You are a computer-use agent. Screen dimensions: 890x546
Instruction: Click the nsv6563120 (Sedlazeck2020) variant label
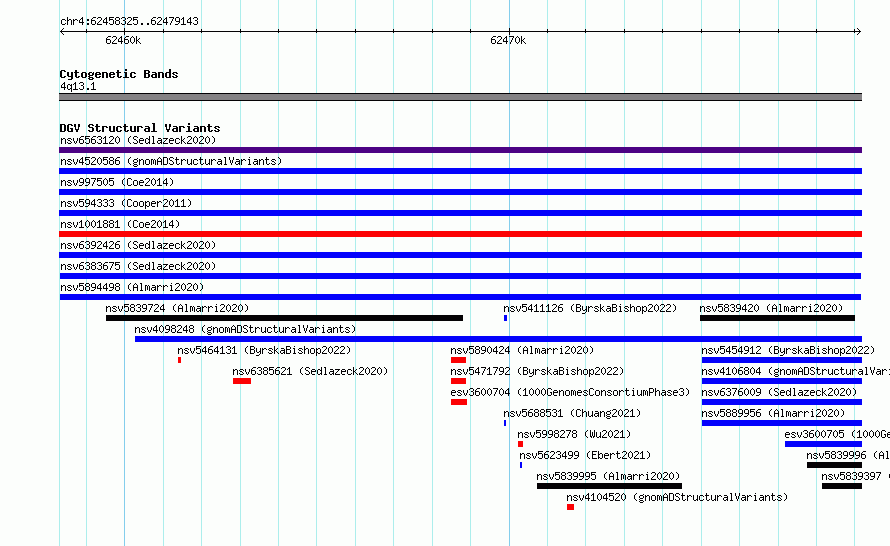pos(138,140)
